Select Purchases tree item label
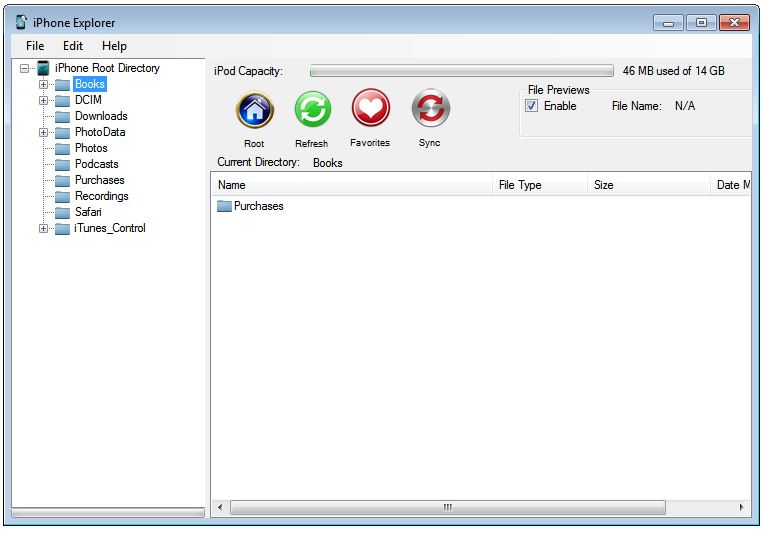Viewport: 764px width, 533px height. [99, 180]
